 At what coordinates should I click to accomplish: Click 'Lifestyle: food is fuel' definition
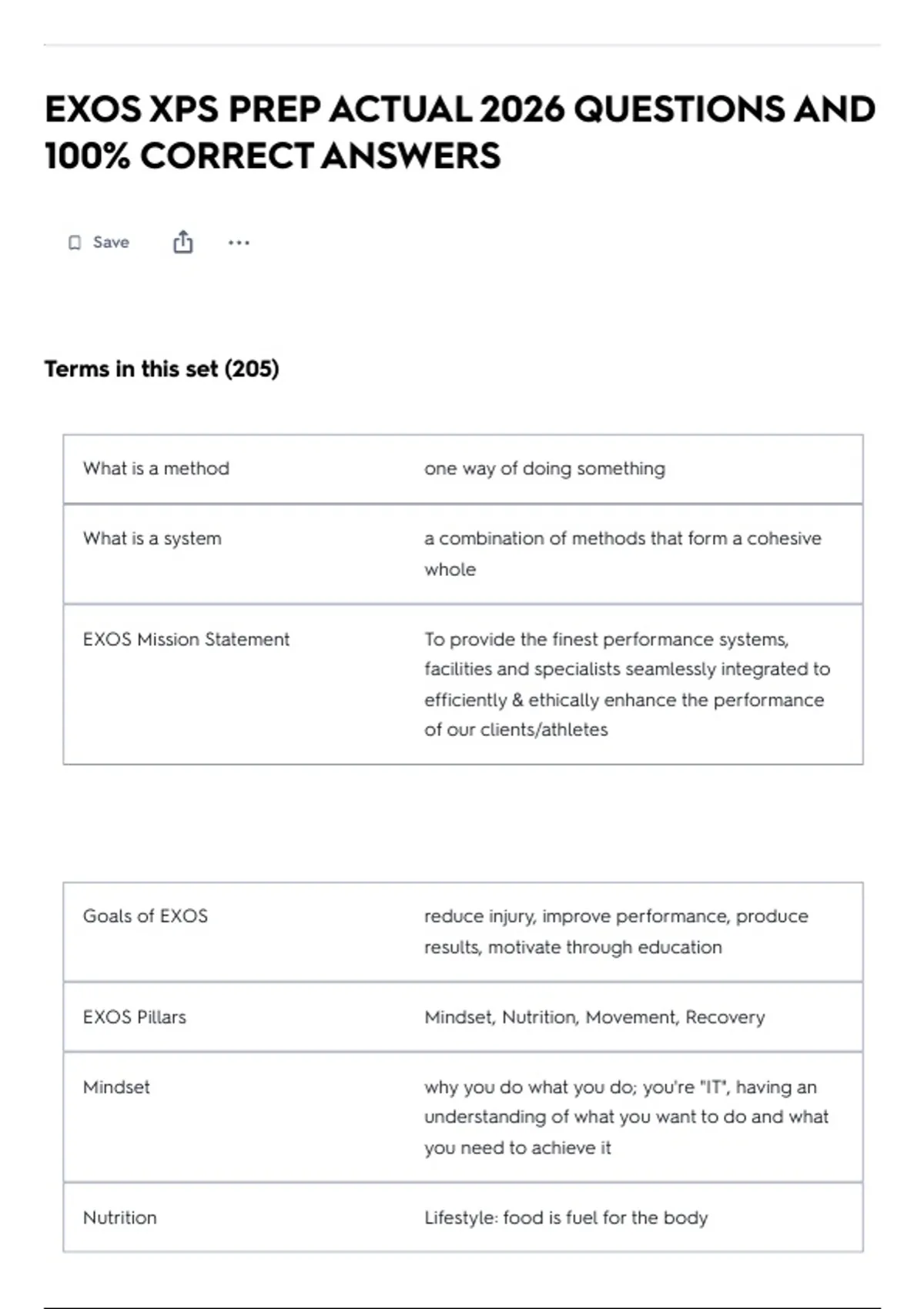point(566,1217)
